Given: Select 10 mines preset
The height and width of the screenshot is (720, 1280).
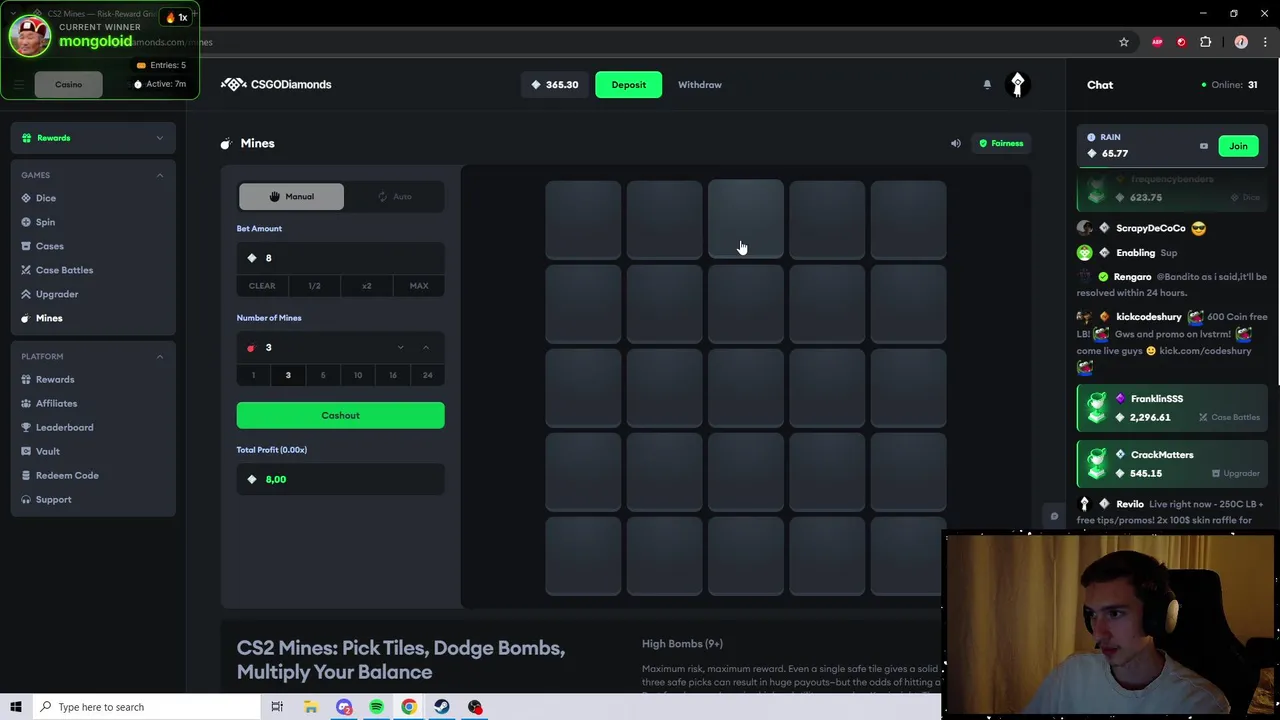Looking at the screenshot, I should click(358, 375).
